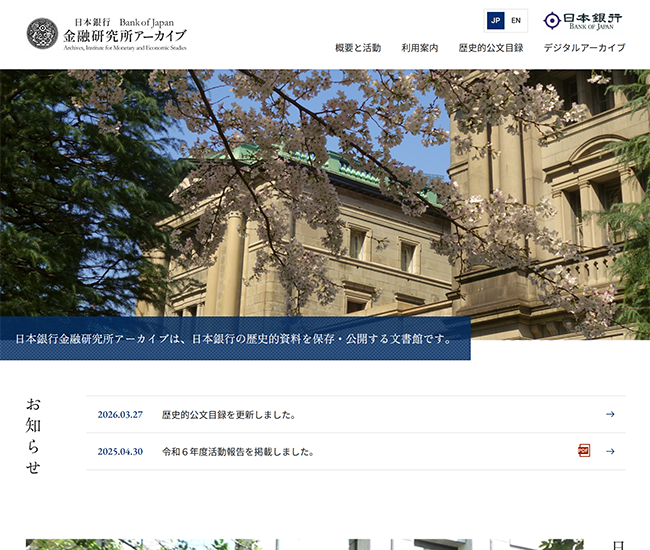Click the date 2026.03.27
The image size is (650, 550).
point(120,414)
